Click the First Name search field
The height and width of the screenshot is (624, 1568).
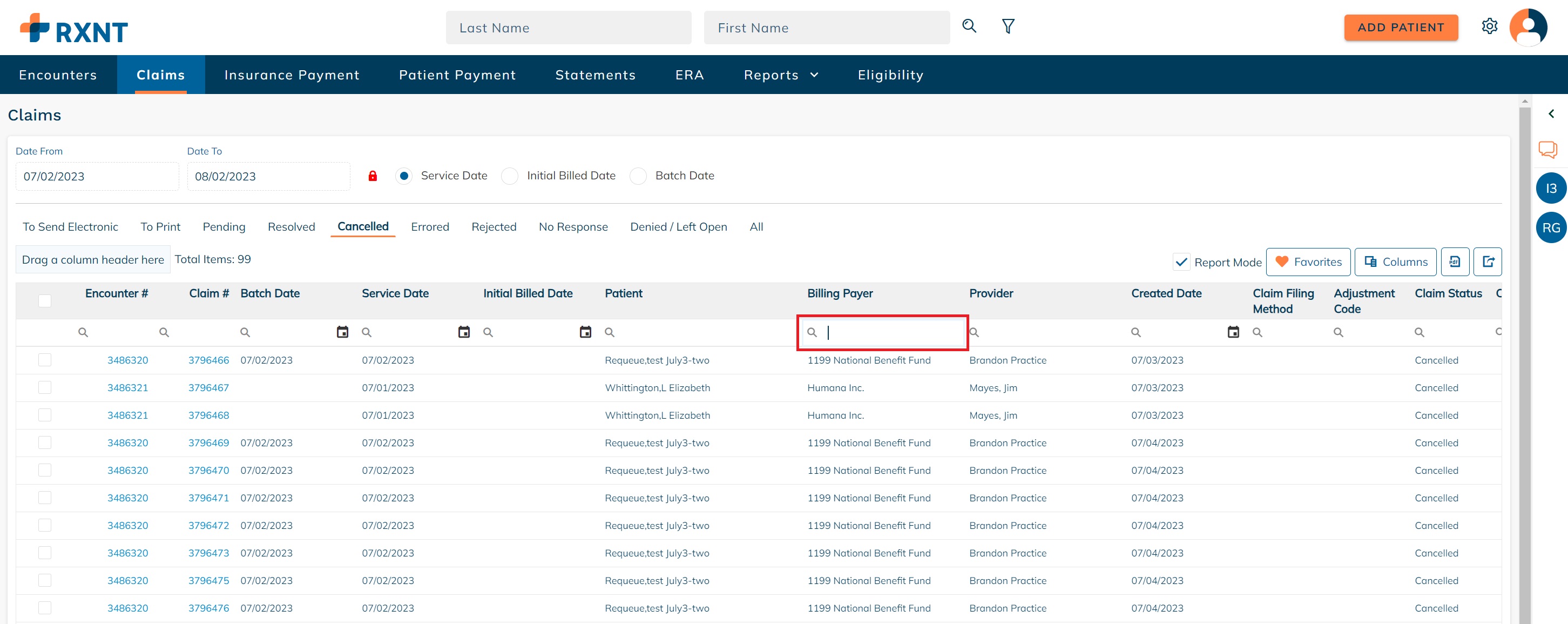827,28
